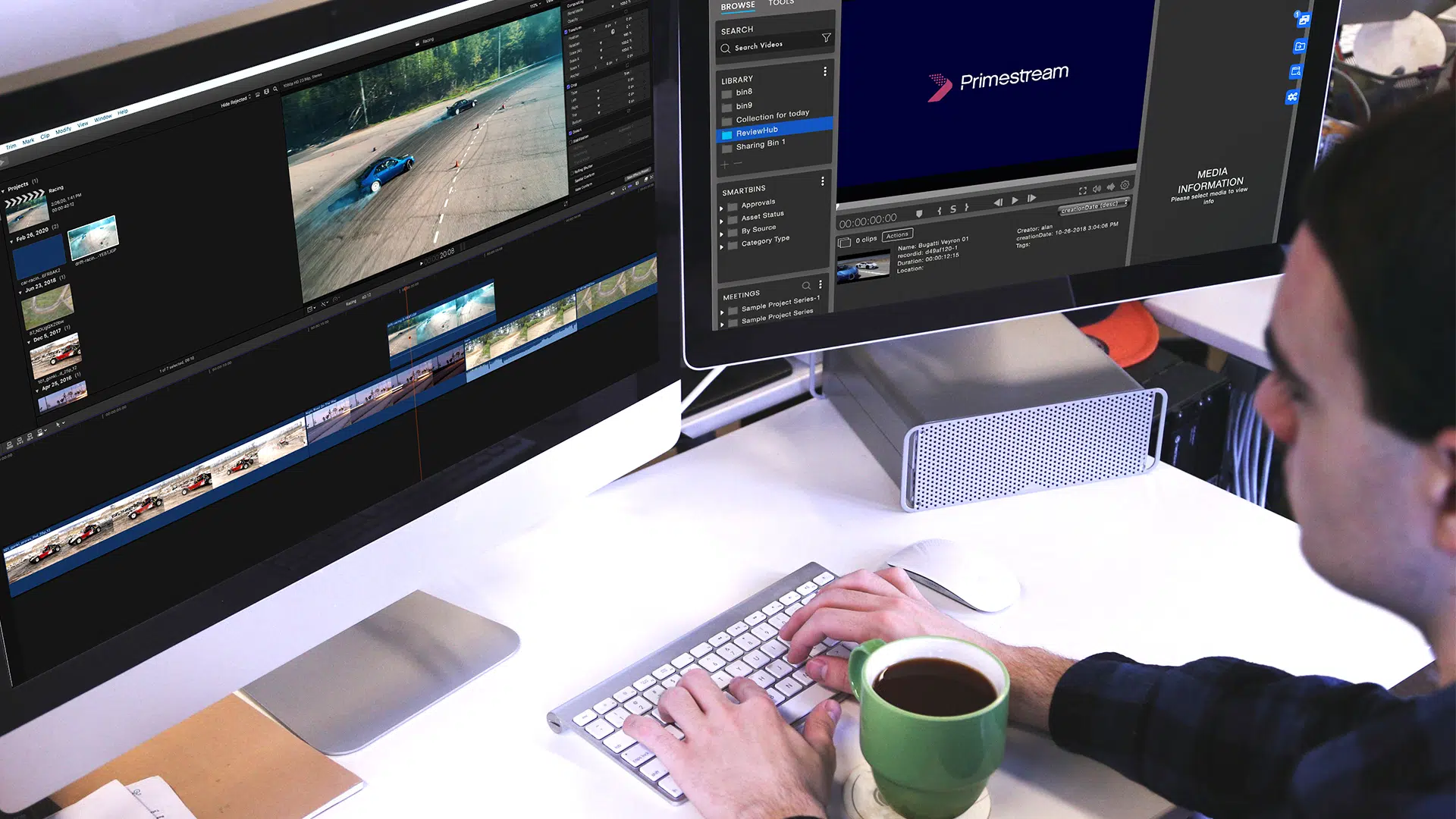The height and width of the screenshot is (819, 1456).
Task: Click the S subclip button in player
Action: point(953,209)
